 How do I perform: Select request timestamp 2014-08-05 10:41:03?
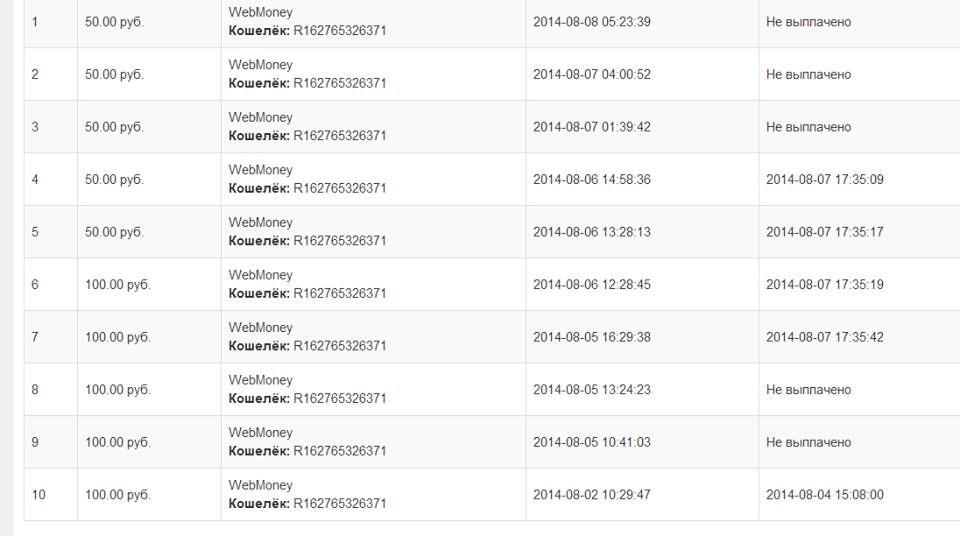591,442
